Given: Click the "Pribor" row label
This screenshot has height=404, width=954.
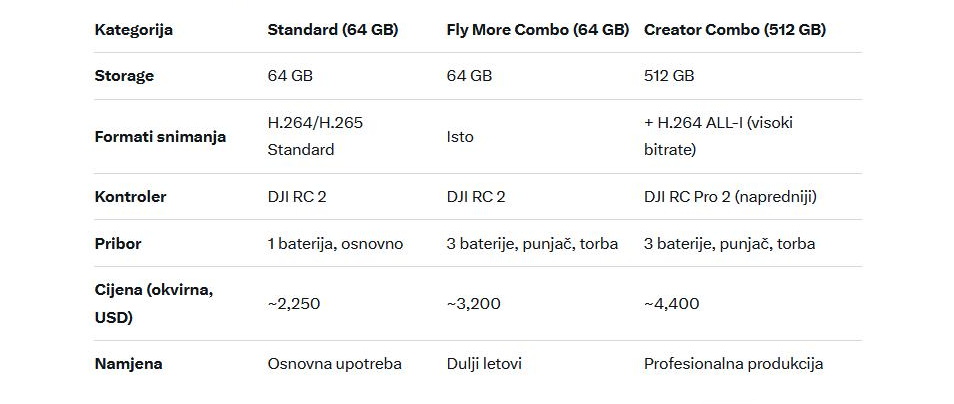Looking at the screenshot, I should (117, 243).
